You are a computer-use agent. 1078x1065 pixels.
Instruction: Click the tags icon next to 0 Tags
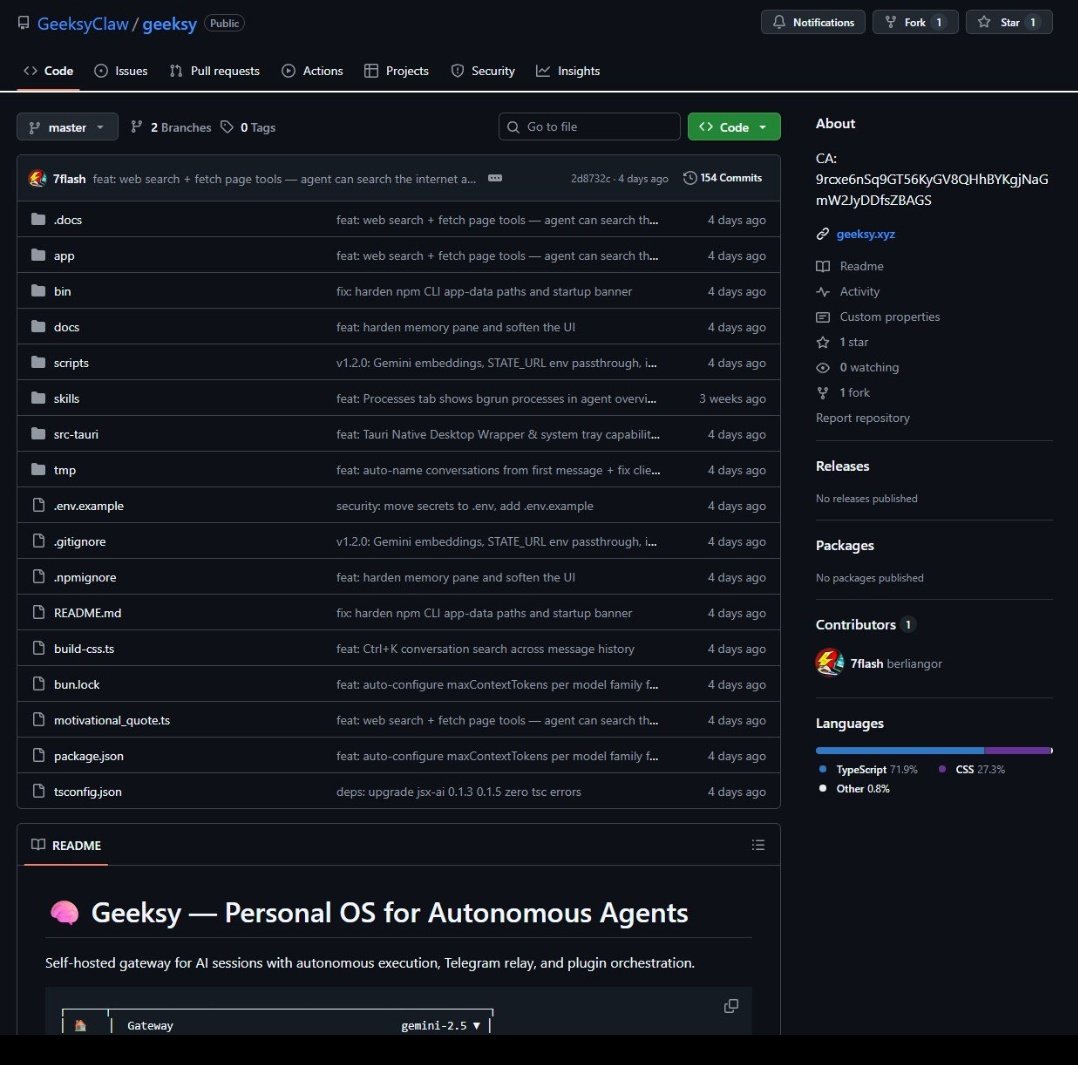click(x=227, y=127)
